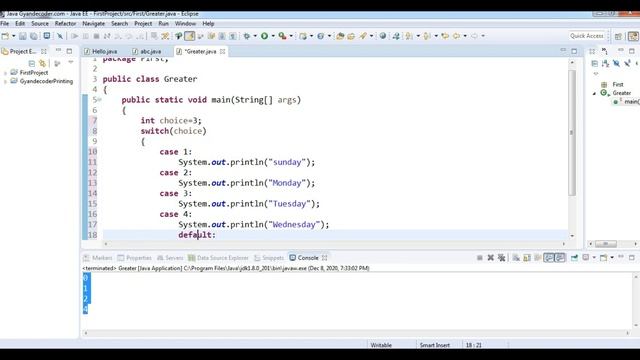
Task: Switch to the Snippets tab
Action: click(269, 258)
